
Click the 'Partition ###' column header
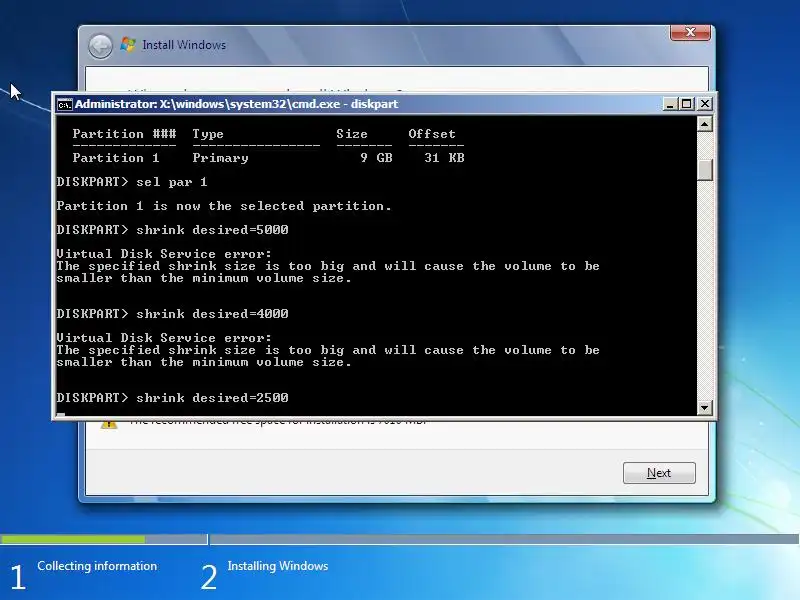(124, 134)
